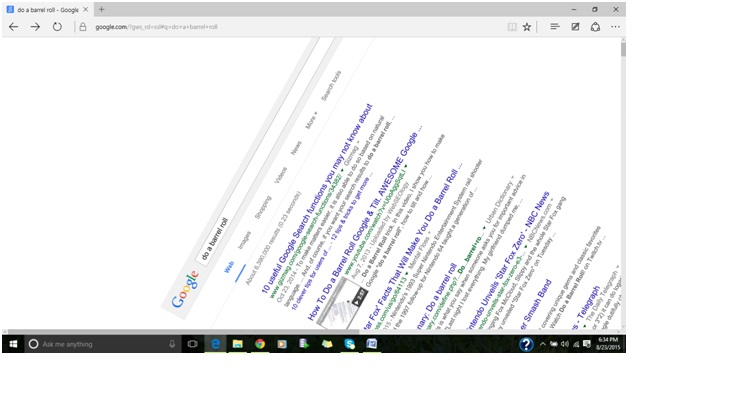736x394 pixels.
Task: Go back using the browser back arrow
Action: tap(14, 27)
